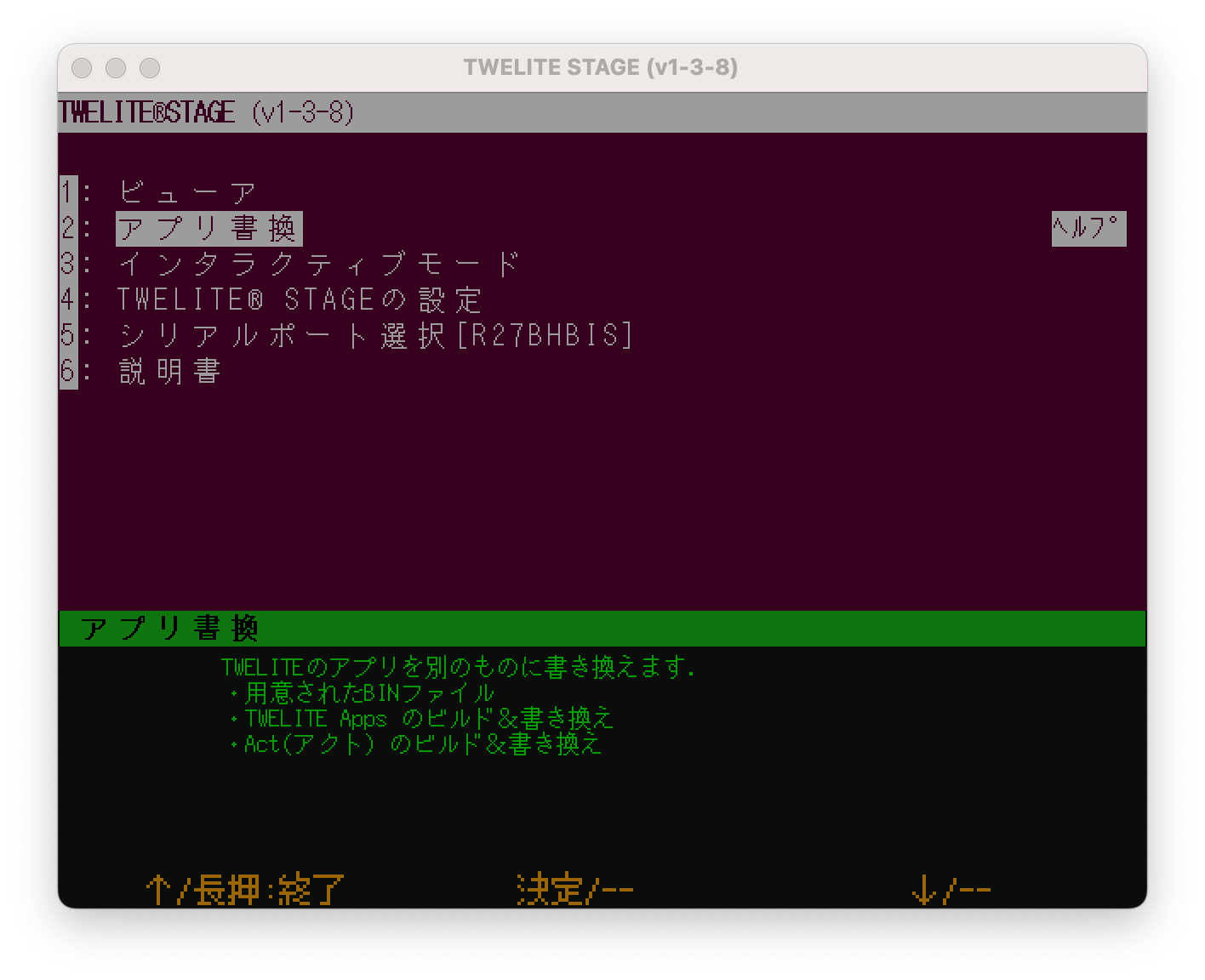Click ↑/長押:終了 to move up
Image resolution: width=1205 pixels, height=980 pixels.
coord(243,887)
